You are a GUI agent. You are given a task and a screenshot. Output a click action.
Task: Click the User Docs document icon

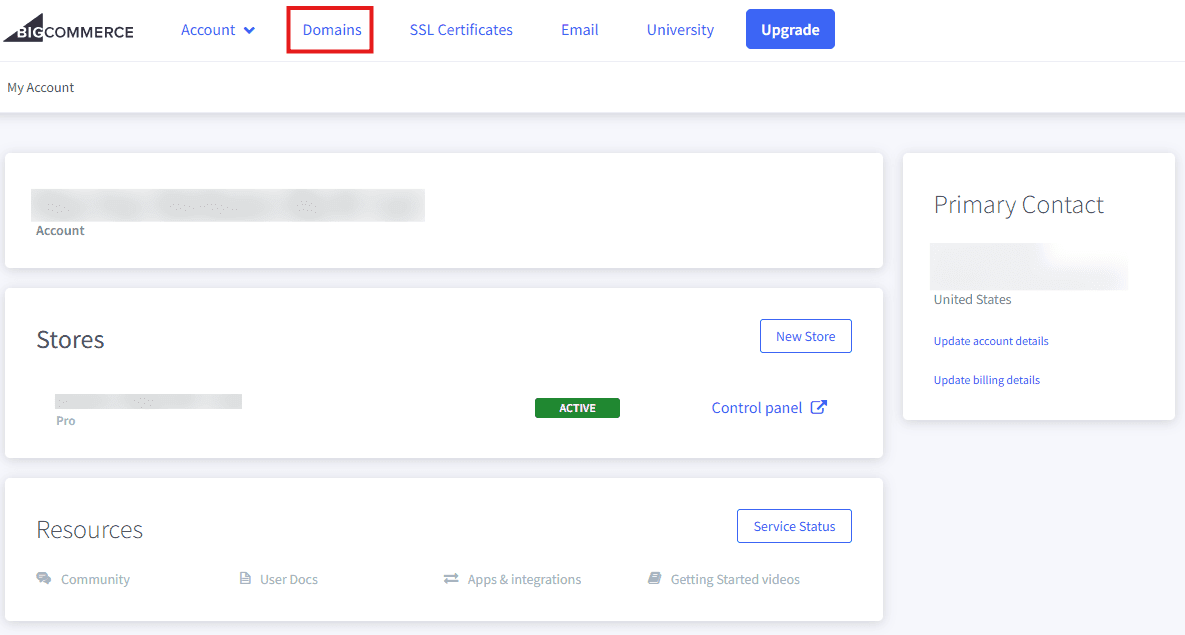(245, 578)
